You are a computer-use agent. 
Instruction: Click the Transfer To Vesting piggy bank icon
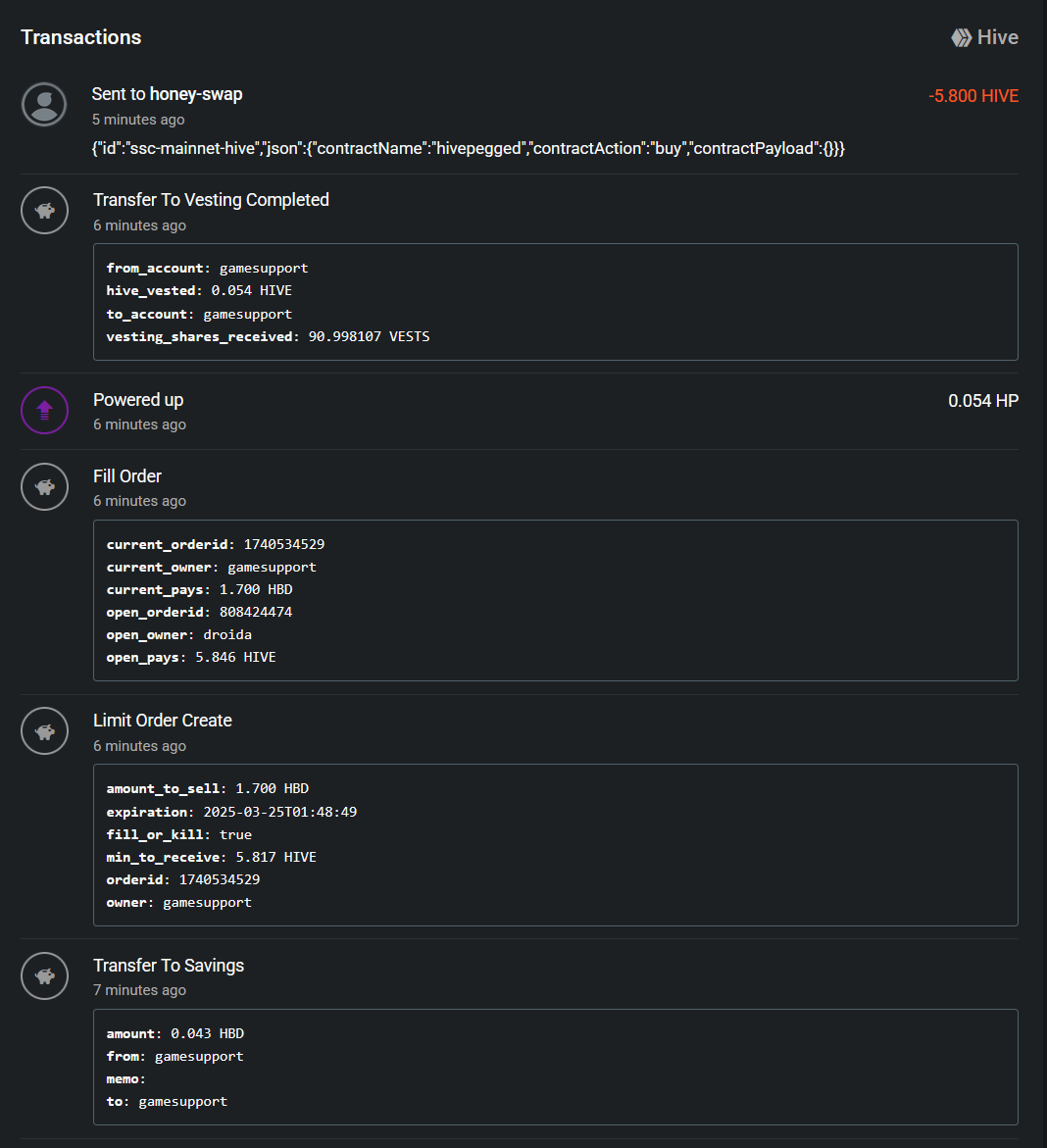click(44, 210)
